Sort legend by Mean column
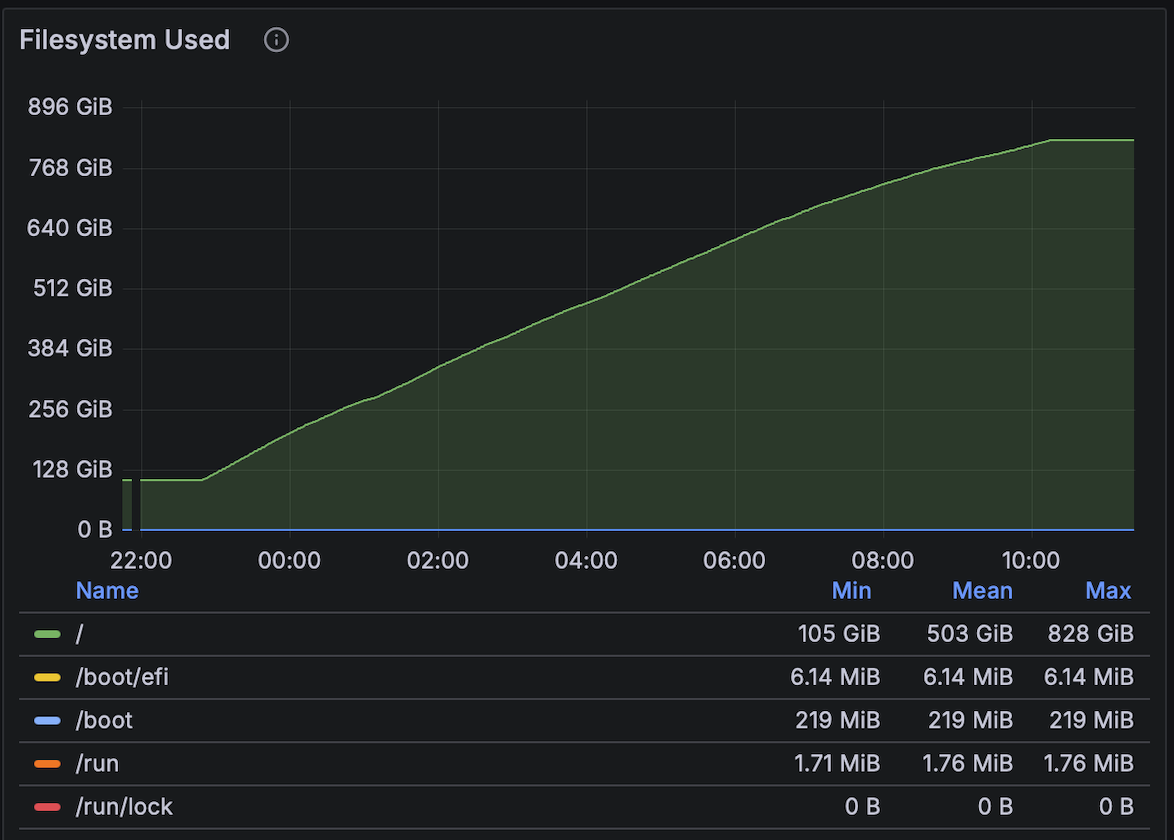Viewport: 1174px width, 840px height. pyautogui.click(x=982, y=591)
